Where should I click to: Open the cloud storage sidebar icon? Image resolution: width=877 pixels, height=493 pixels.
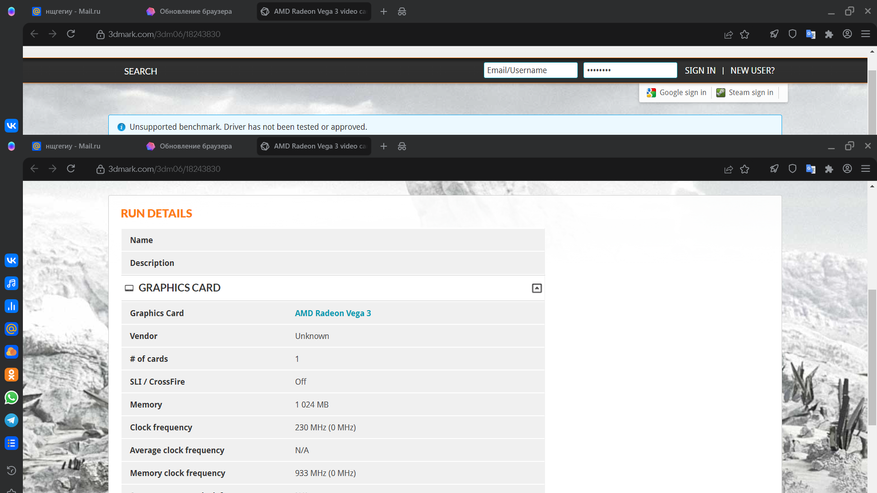coord(11,351)
